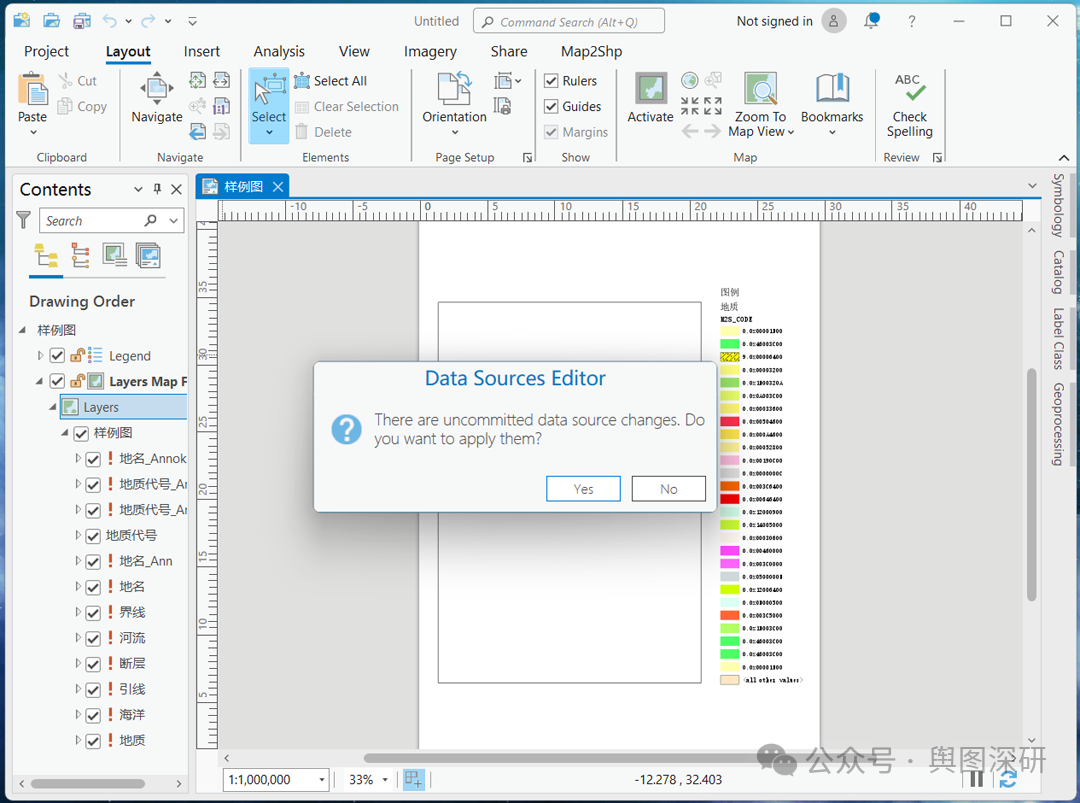
Task: Select List By Map Frame icon
Action: click(x=114, y=256)
